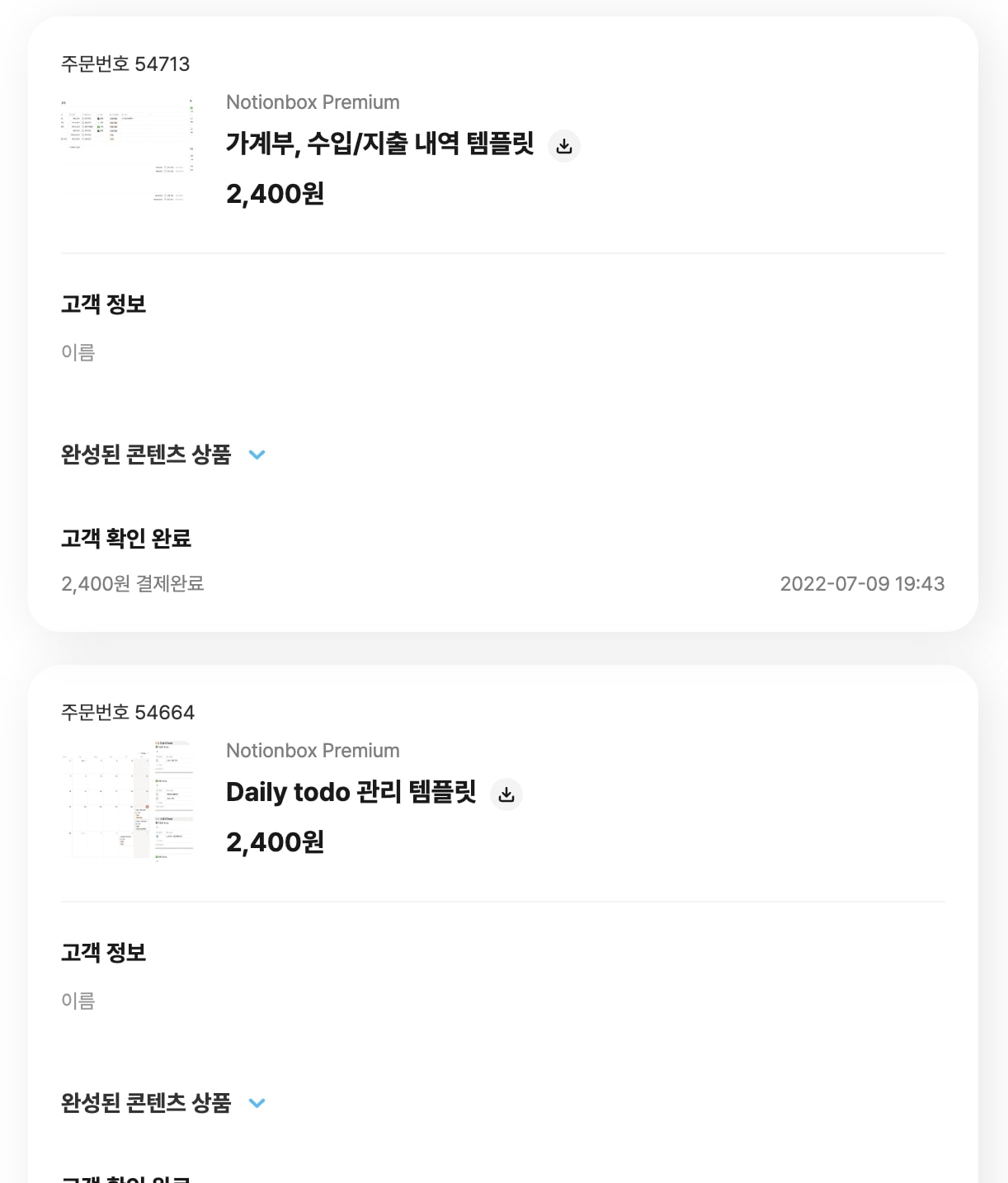Click the 고객 정보 heading in order 54664
Image resolution: width=1008 pixels, height=1183 pixels.
103,953
